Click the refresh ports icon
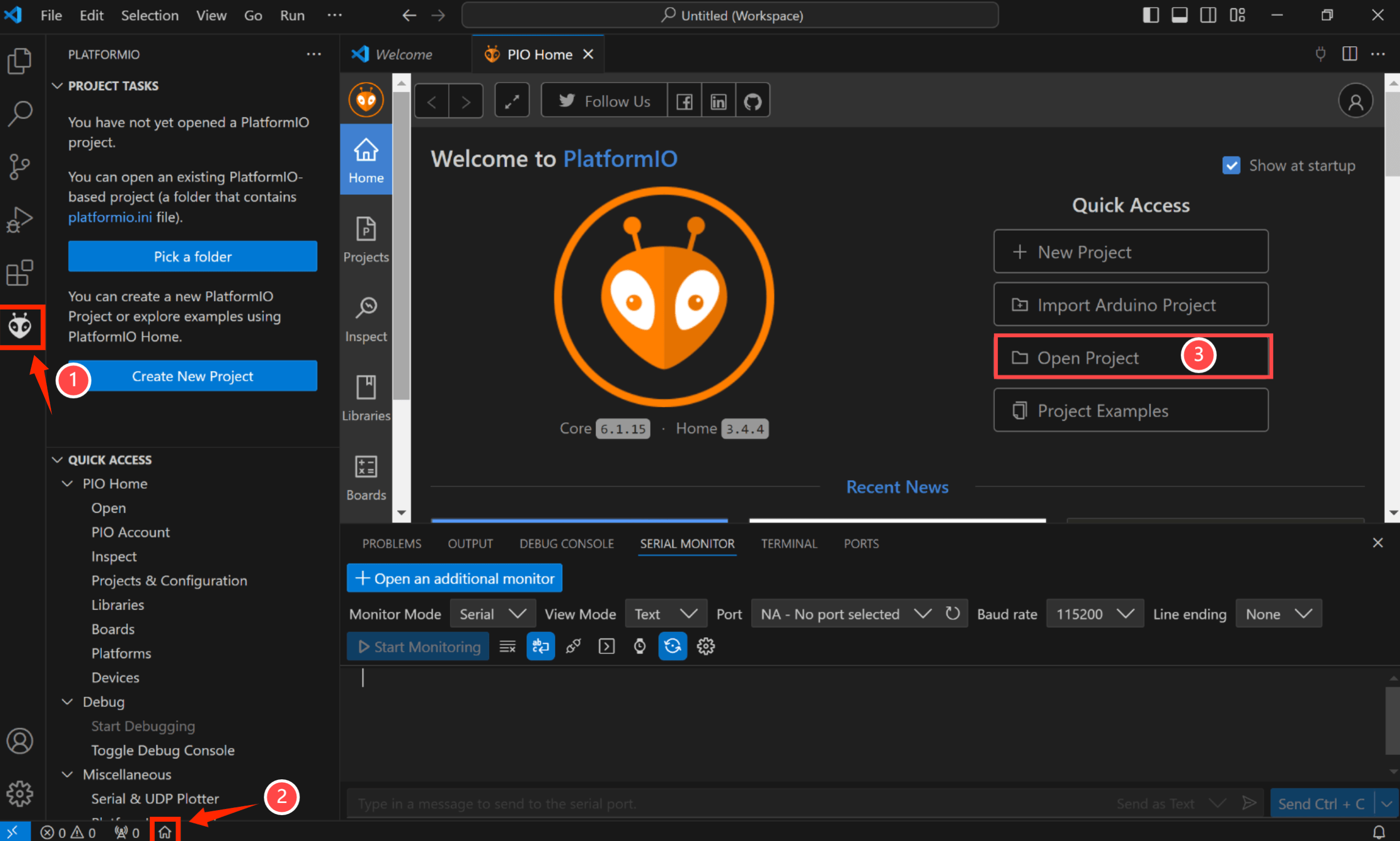Viewport: 1400px width, 841px height. [x=953, y=613]
